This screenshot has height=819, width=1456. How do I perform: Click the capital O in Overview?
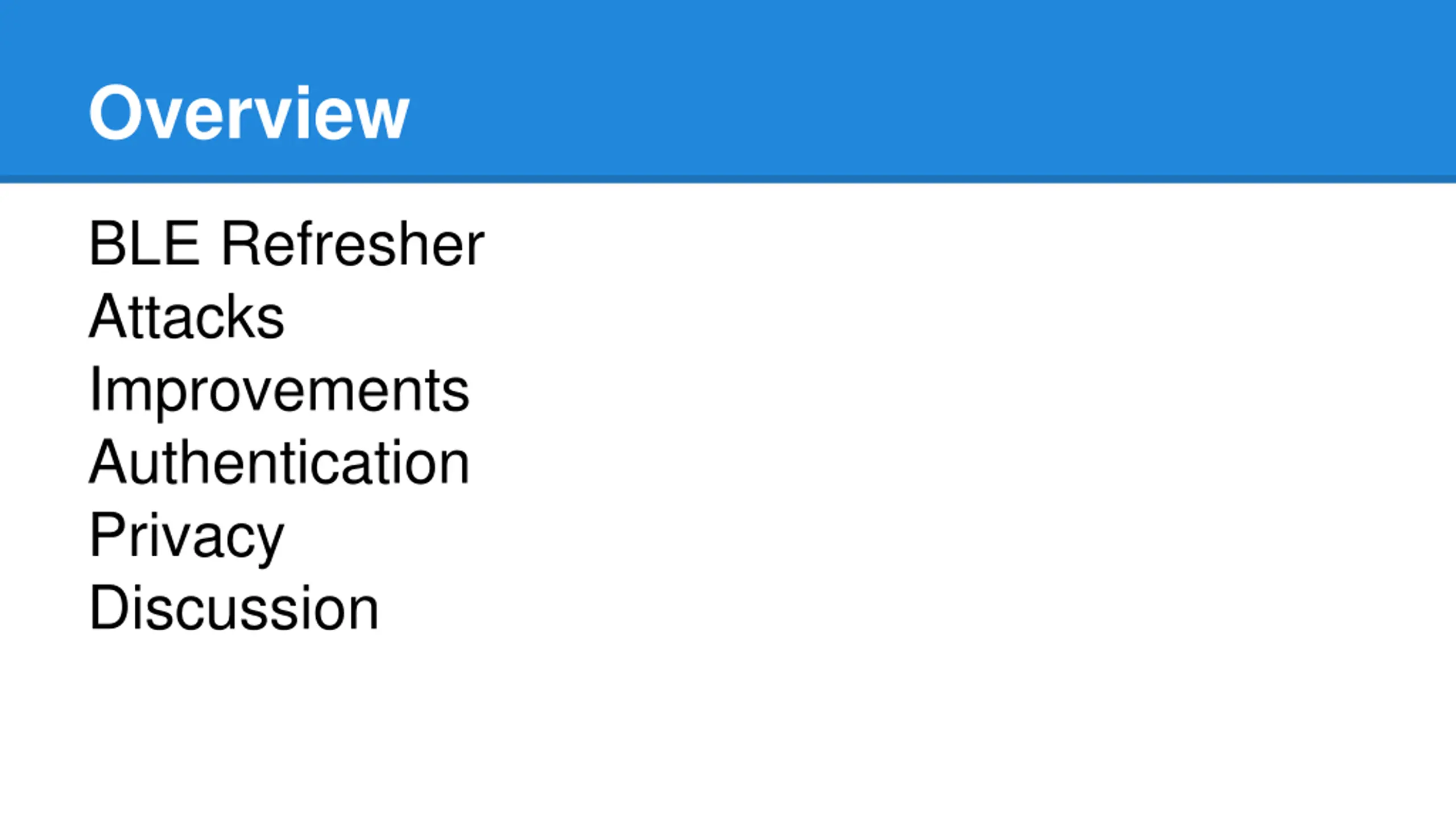(x=114, y=112)
